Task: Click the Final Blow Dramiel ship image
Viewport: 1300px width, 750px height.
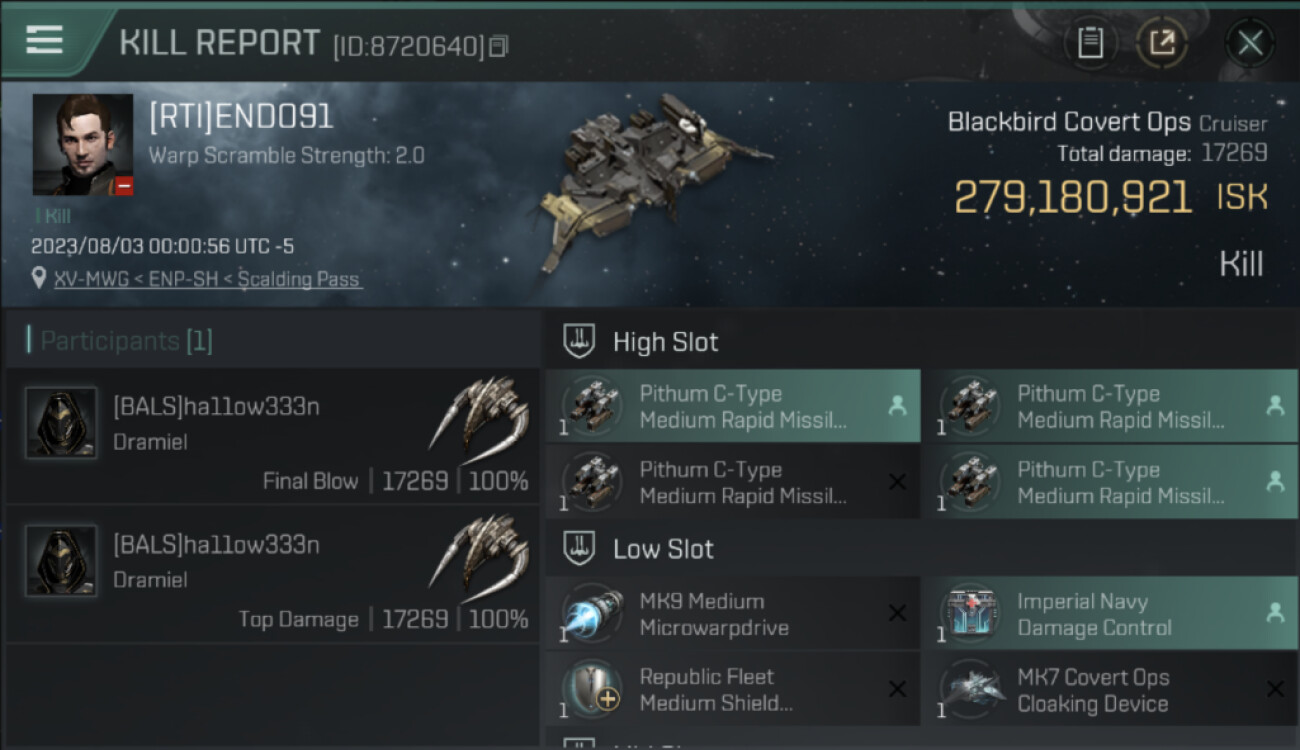Action: pos(481,414)
